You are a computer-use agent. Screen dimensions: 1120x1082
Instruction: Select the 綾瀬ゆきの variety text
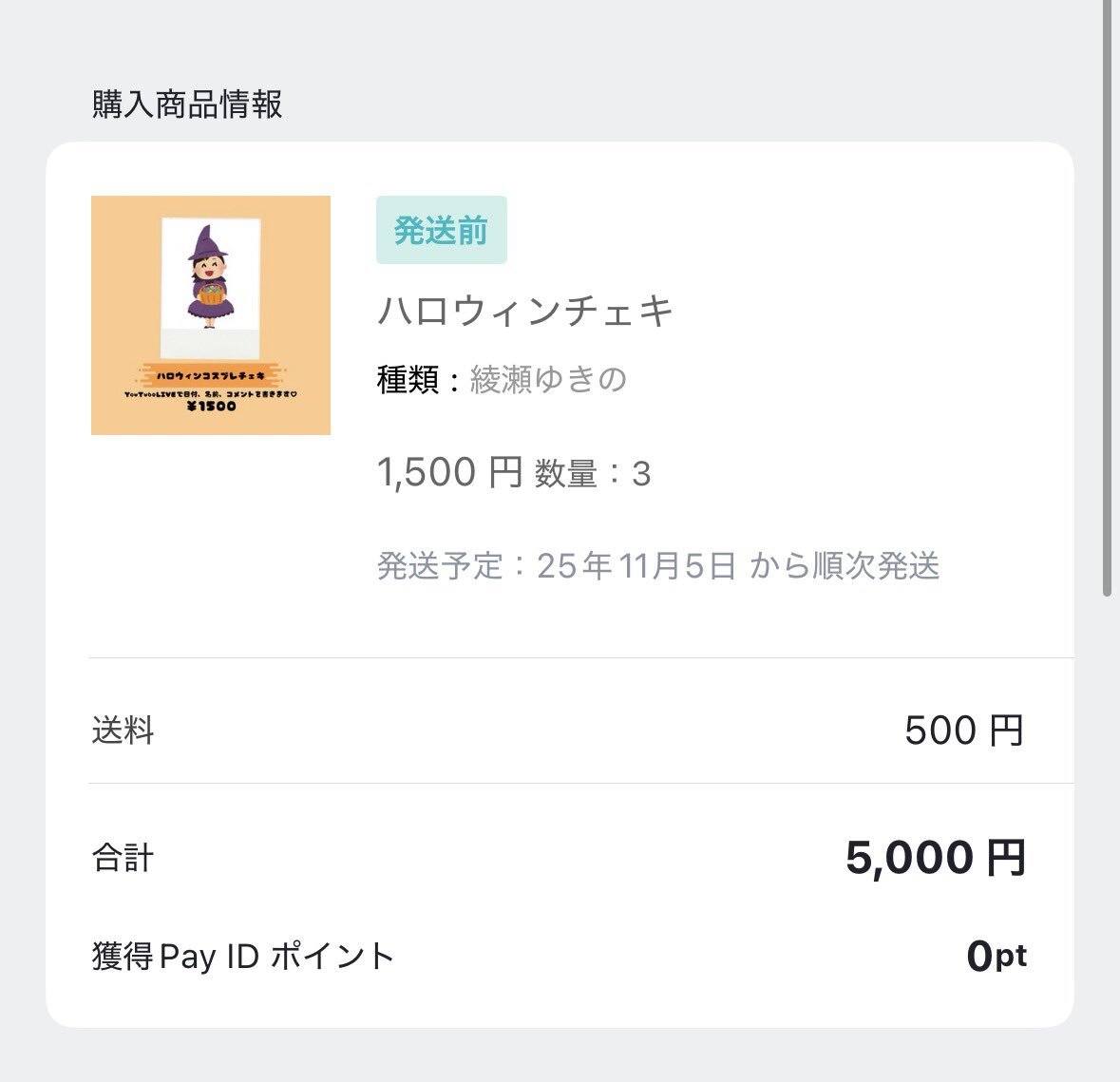[x=548, y=379]
